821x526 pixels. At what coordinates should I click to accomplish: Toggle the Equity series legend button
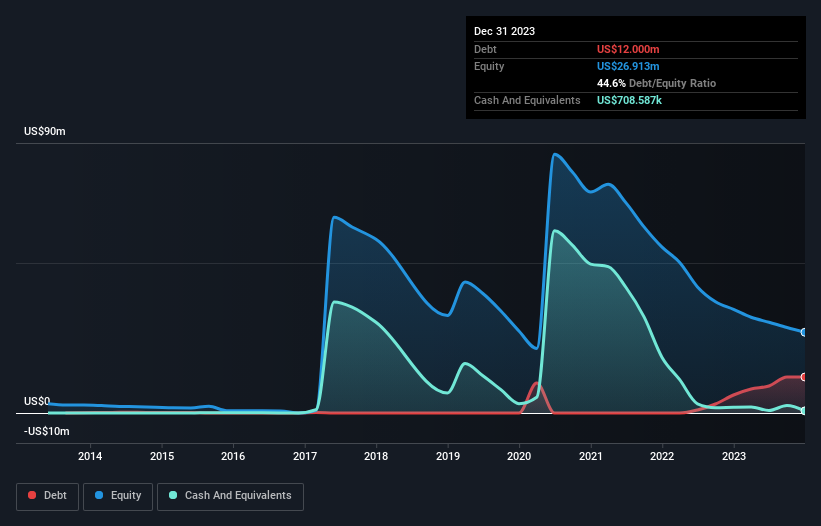pos(118,496)
